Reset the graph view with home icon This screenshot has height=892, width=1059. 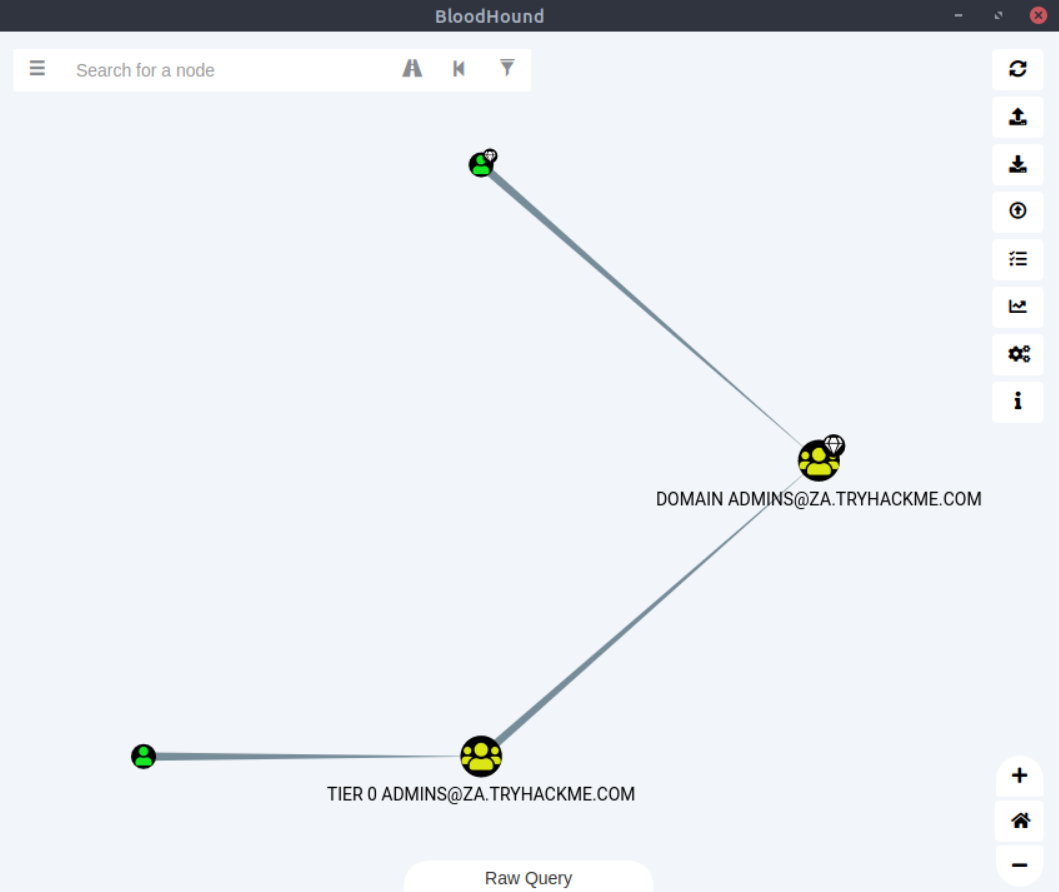1020,820
